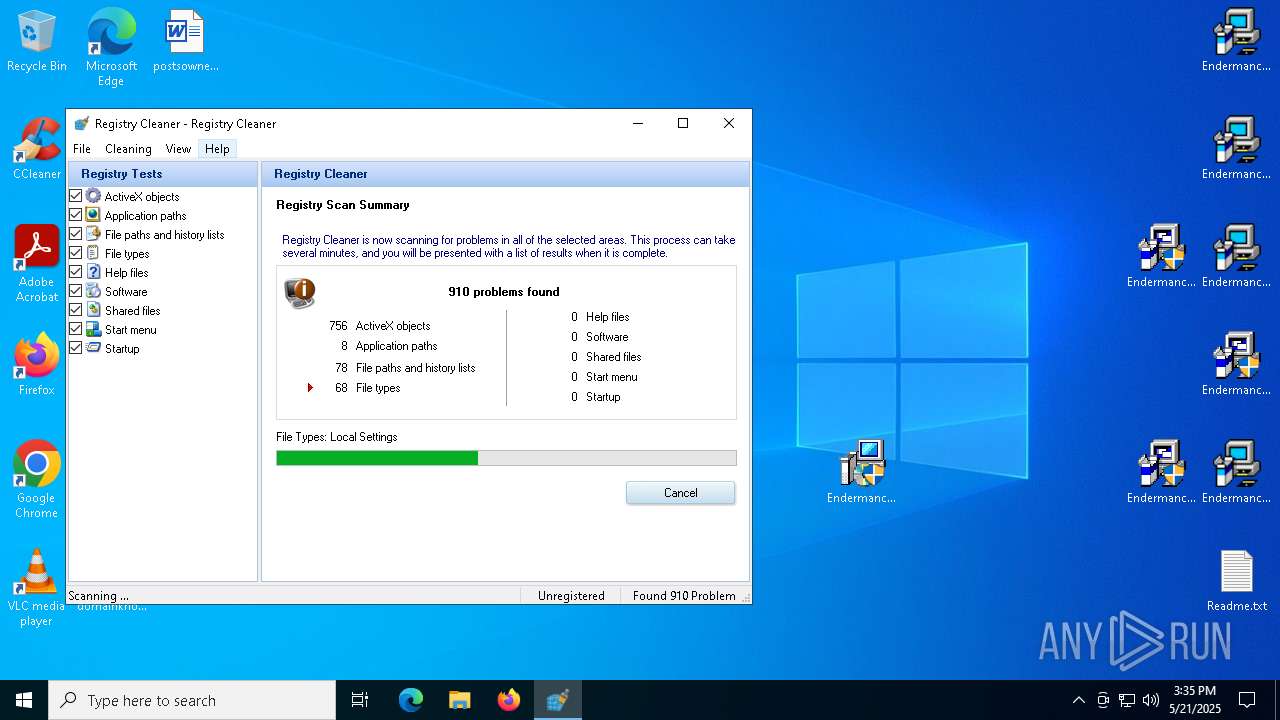The image size is (1280, 720).
Task: Open the Cleaning menu
Action: 128,149
